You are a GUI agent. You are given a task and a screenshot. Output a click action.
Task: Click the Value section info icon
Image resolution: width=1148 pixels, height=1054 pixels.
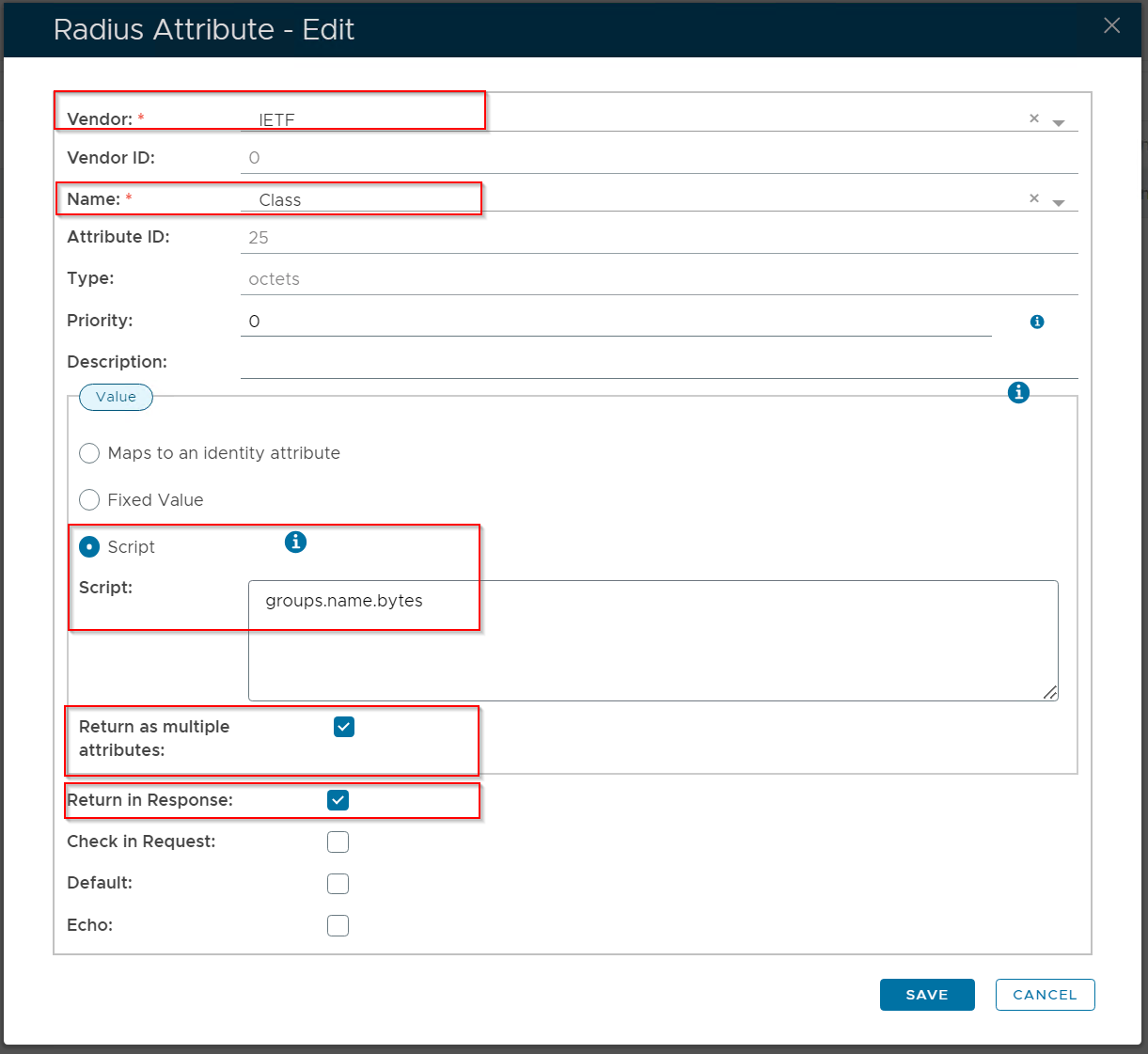click(x=1018, y=393)
